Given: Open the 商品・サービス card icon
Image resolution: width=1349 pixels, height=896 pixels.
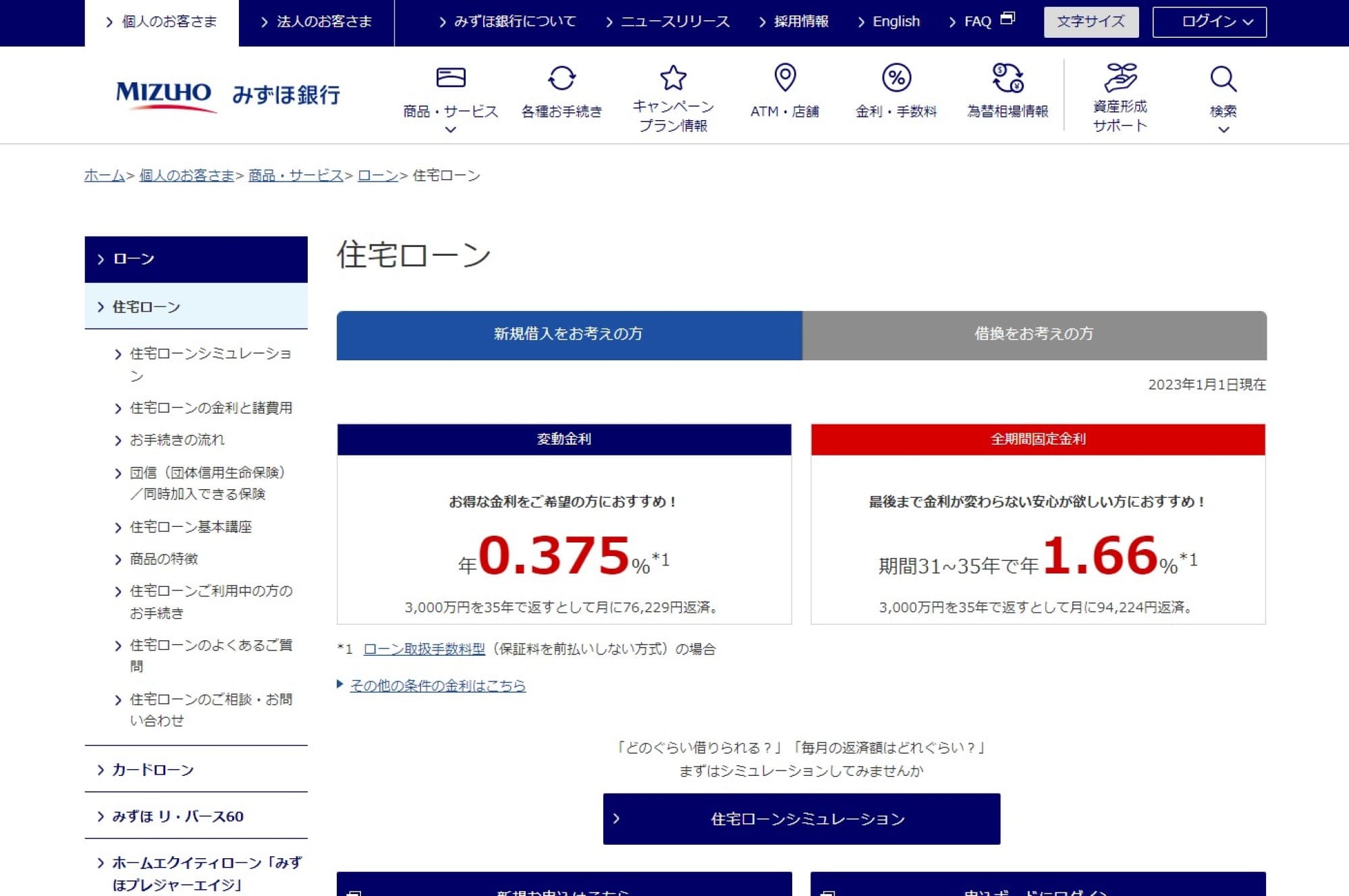Looking at the screenshot, I should (451, 78).
